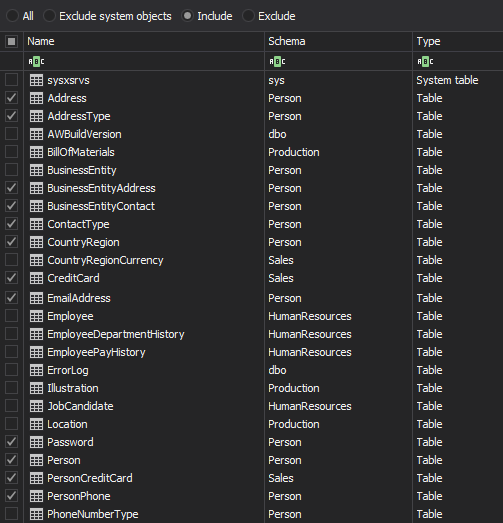Sort by the Type column header
Image resolution: width=503 pixels, height=523 pixels.
458,41
